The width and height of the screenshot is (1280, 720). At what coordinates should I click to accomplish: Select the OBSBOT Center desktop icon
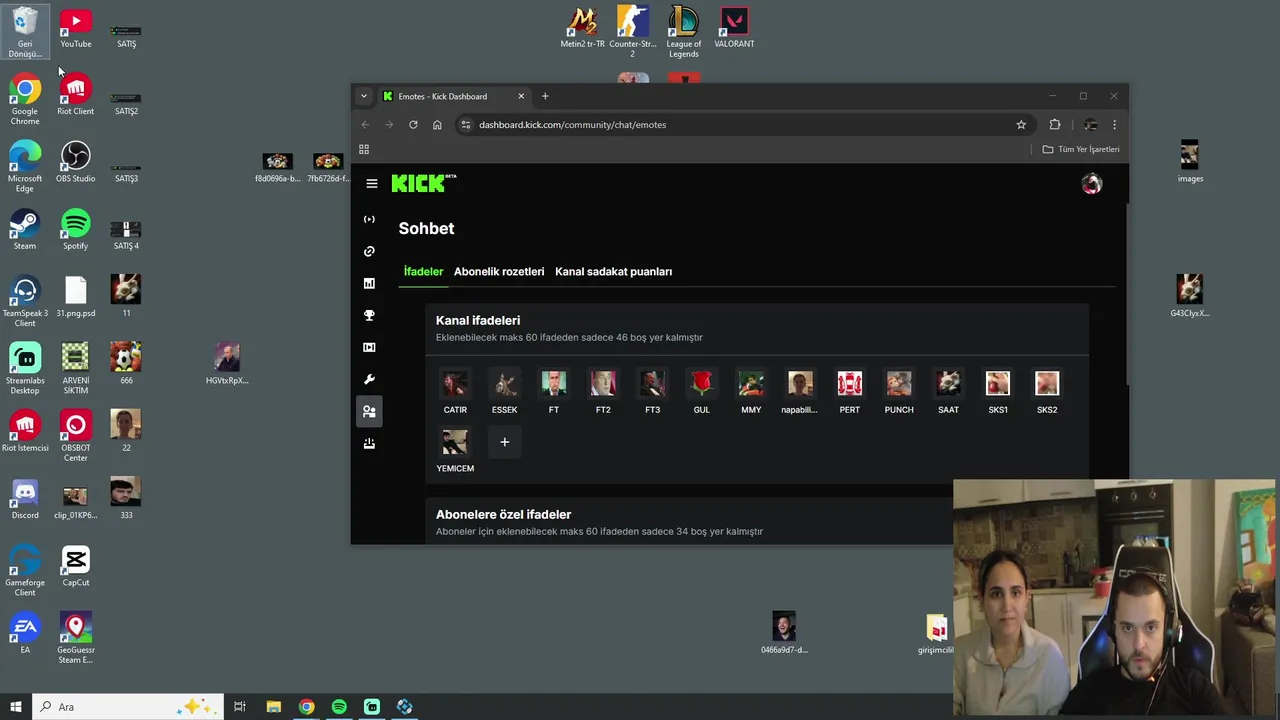[x=75, y=435]
